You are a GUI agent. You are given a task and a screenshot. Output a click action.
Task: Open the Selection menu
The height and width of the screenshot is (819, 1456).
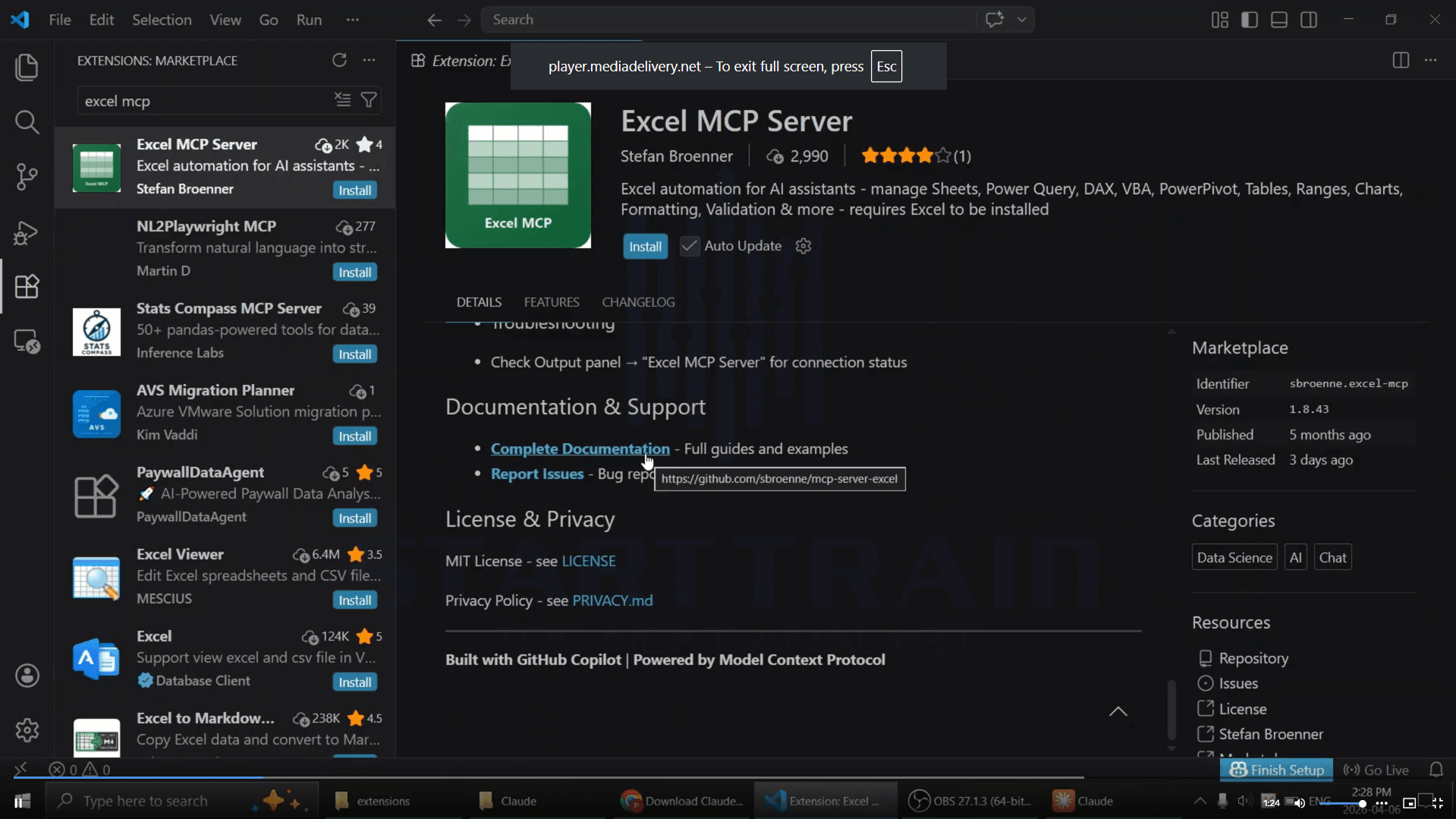(x=162, y=20)
